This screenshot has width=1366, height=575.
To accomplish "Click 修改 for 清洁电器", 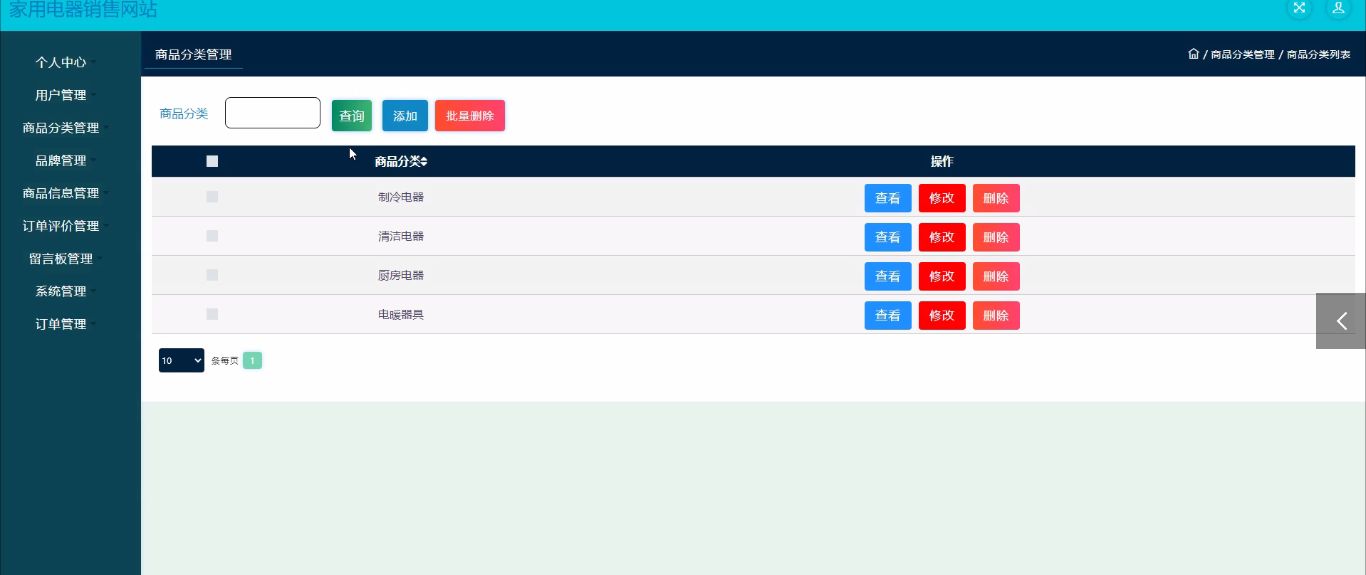I will (x=942, y=237).
